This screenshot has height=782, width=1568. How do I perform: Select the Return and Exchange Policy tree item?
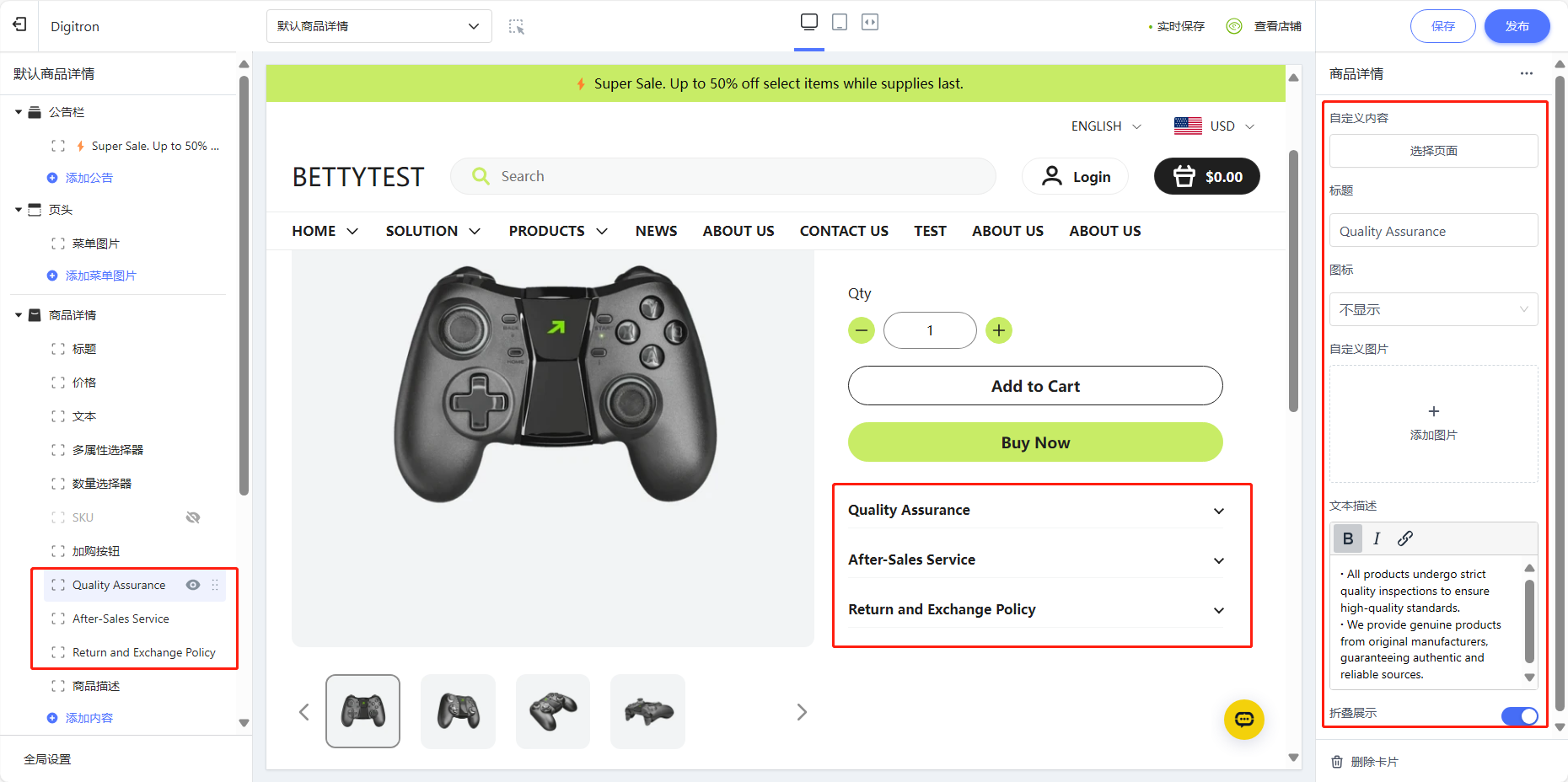point(143,652)
